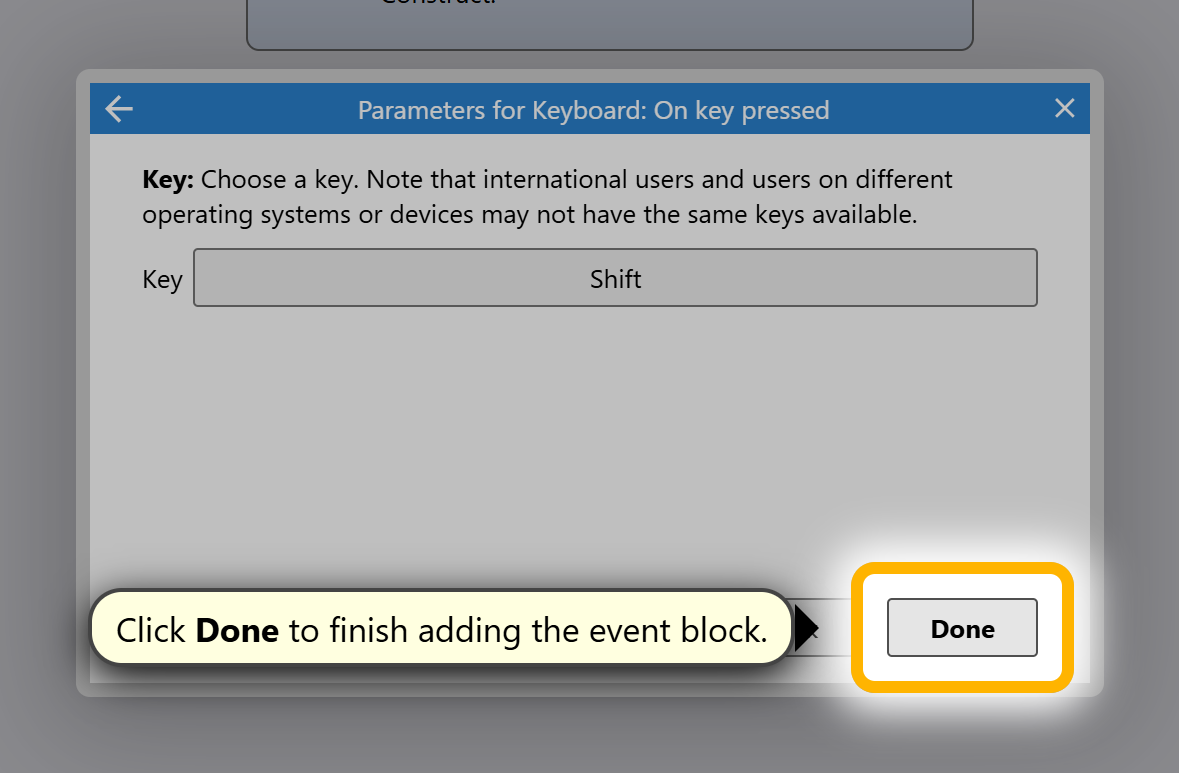
Task: Click the bold word Done in the tooltip
Action: (x=237, y=630)
